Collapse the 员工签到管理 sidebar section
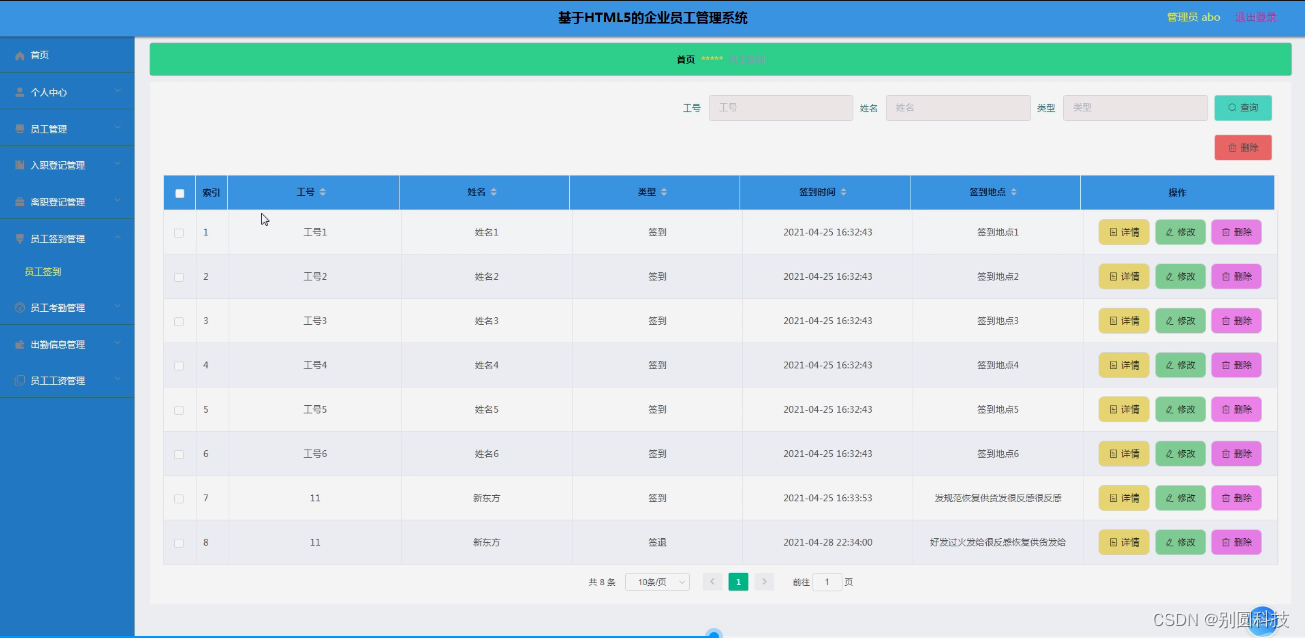This screenshot has height=638, width=1305. (x=117, y=238)
